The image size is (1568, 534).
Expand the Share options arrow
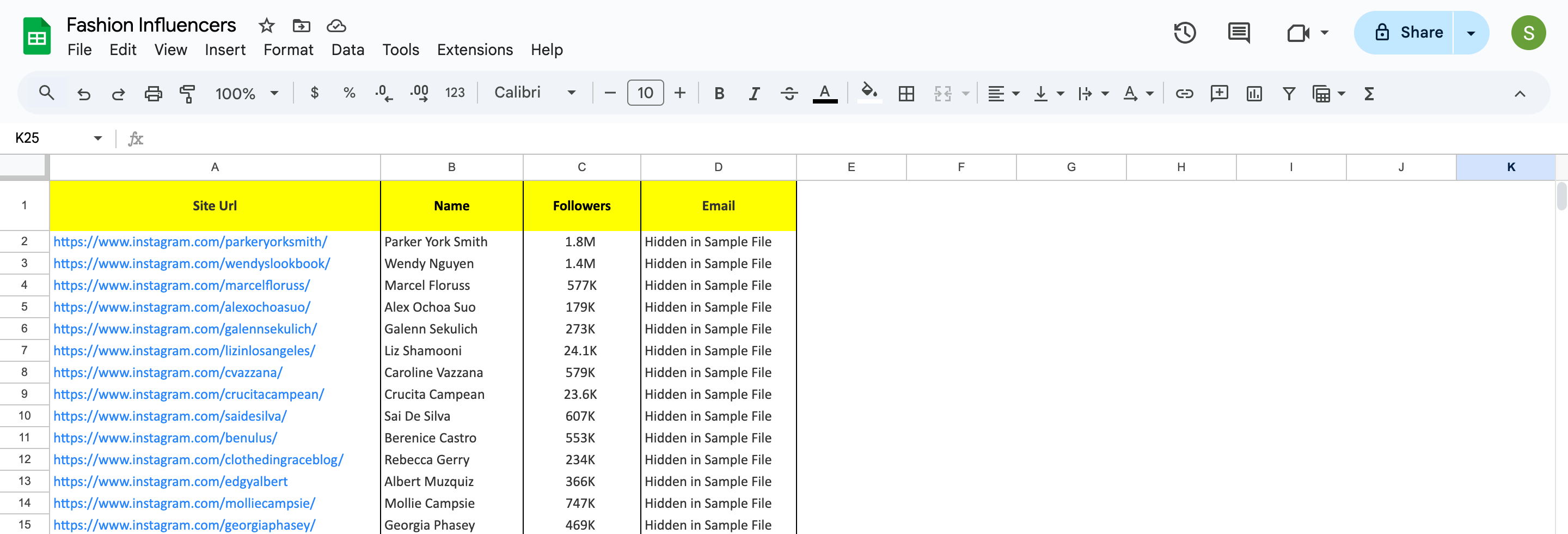[1471, 33]
